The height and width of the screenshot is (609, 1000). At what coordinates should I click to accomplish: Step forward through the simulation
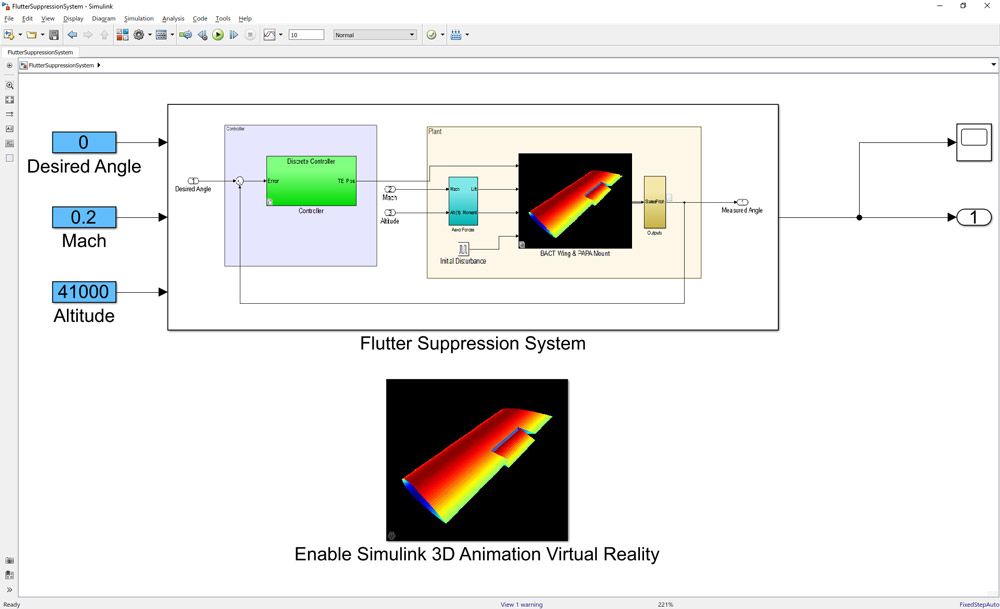(x=233, y=34)
